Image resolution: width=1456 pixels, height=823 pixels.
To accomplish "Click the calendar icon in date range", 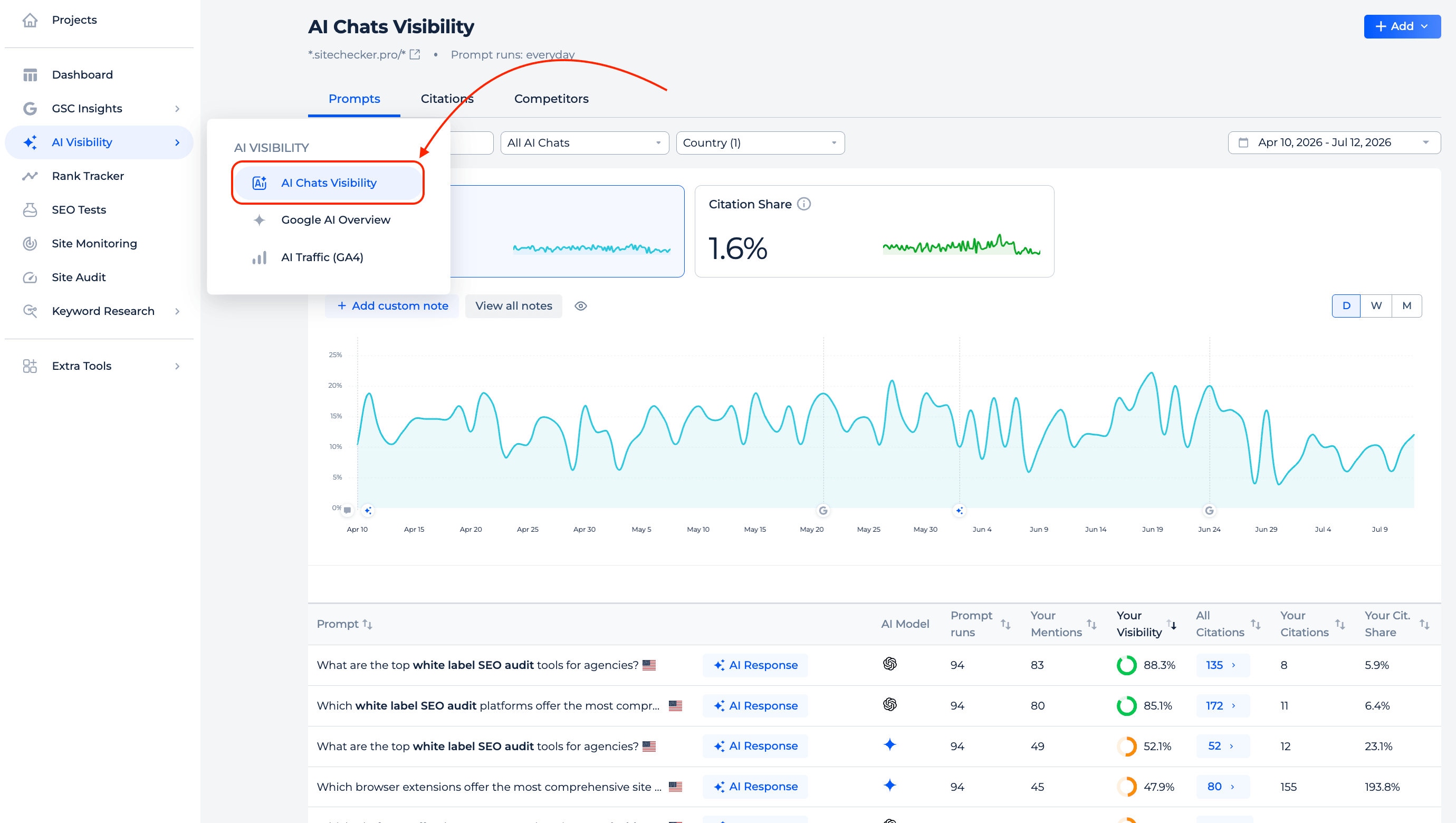I will click(x=1243, y=142).
